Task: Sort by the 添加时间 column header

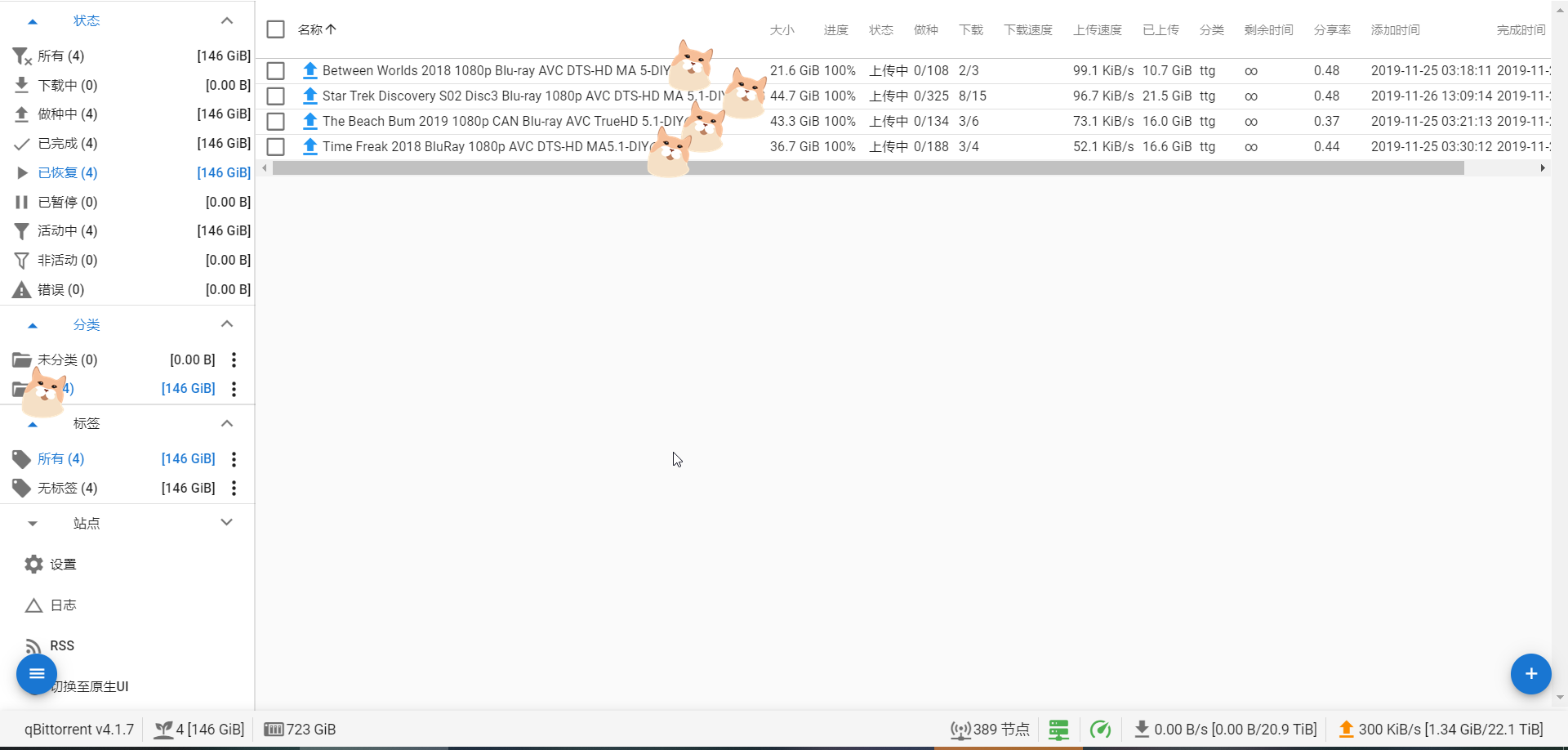Action: [x=1396, y=30]
